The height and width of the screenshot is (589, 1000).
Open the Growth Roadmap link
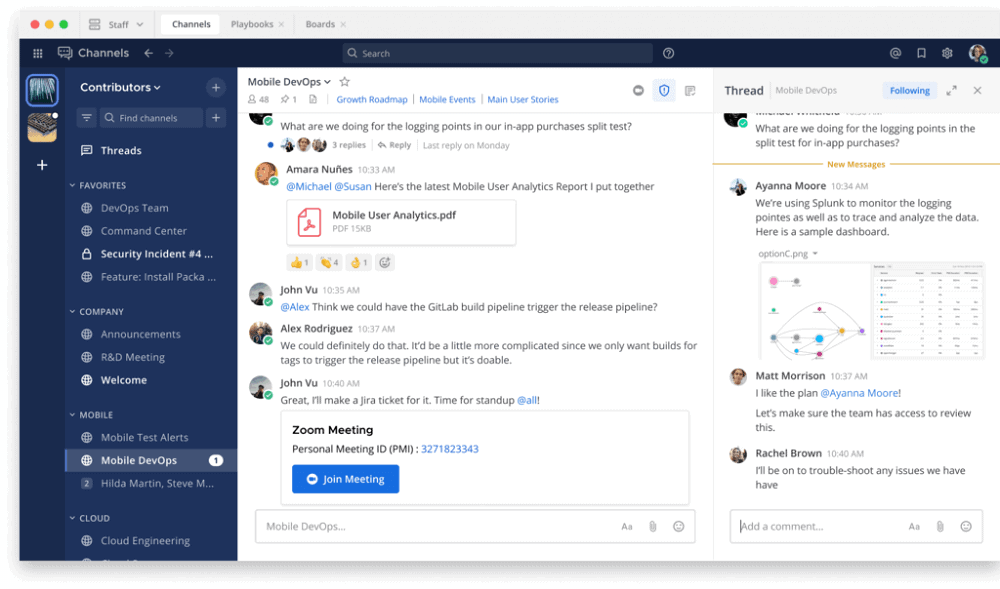pos(372,99)
